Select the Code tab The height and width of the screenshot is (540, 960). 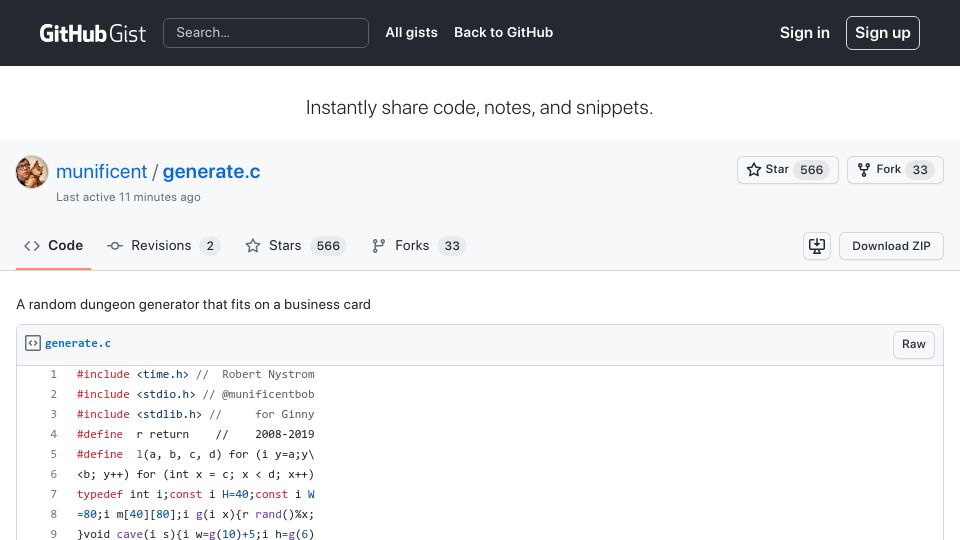click(x=53, y=246)
